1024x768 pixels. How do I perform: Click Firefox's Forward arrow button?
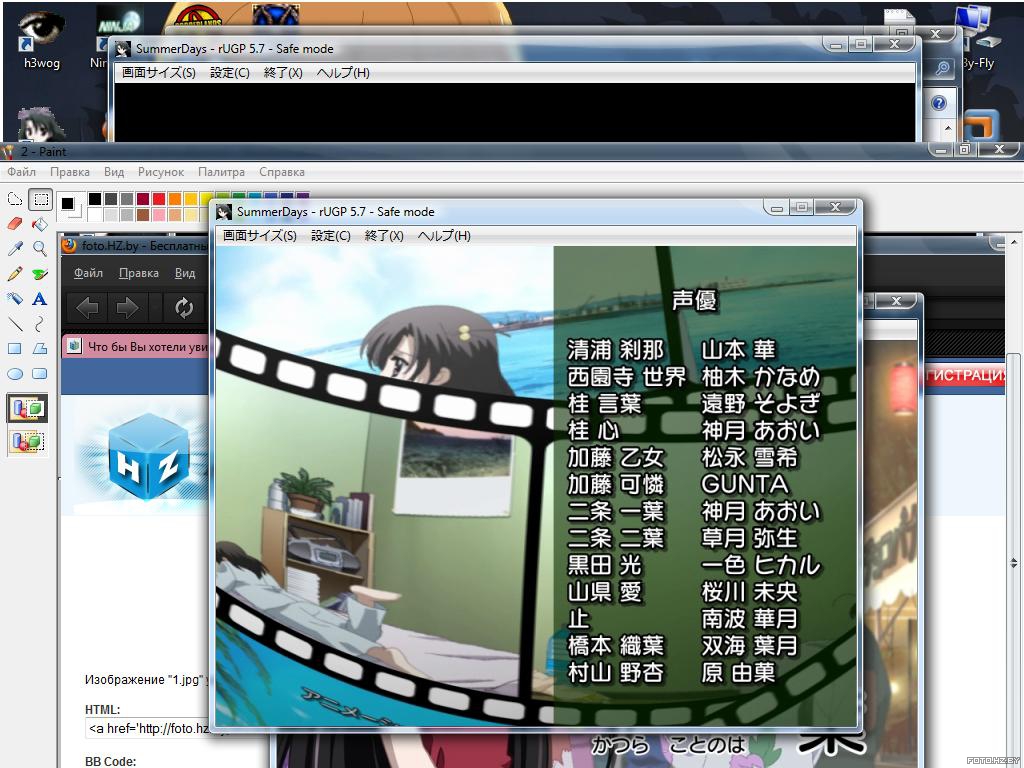[127, 307]
